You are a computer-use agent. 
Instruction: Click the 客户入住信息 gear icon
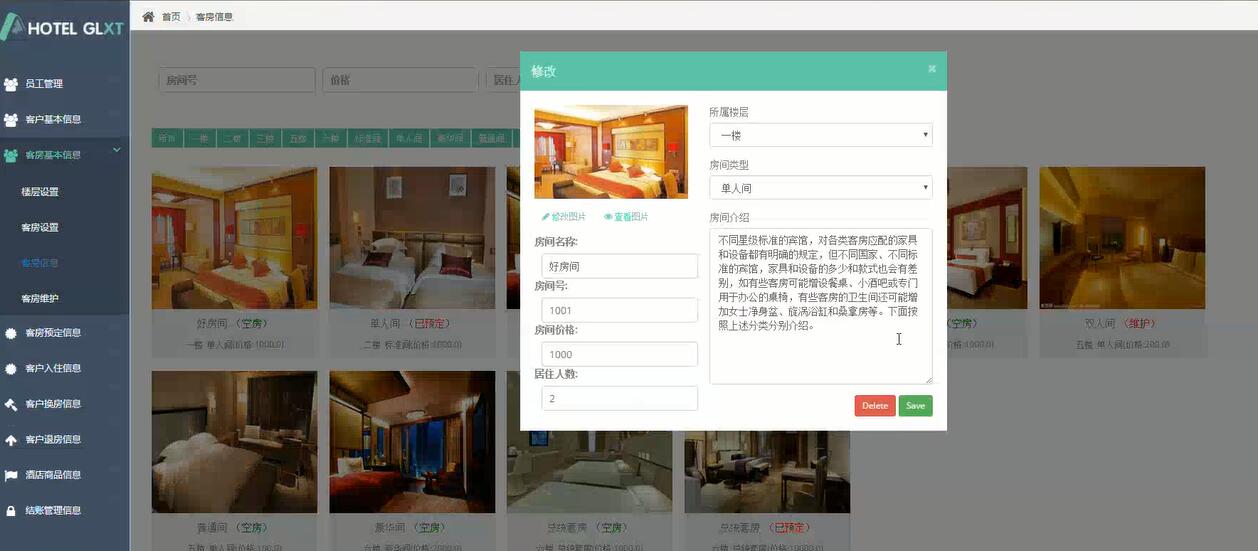click(11, 368)
